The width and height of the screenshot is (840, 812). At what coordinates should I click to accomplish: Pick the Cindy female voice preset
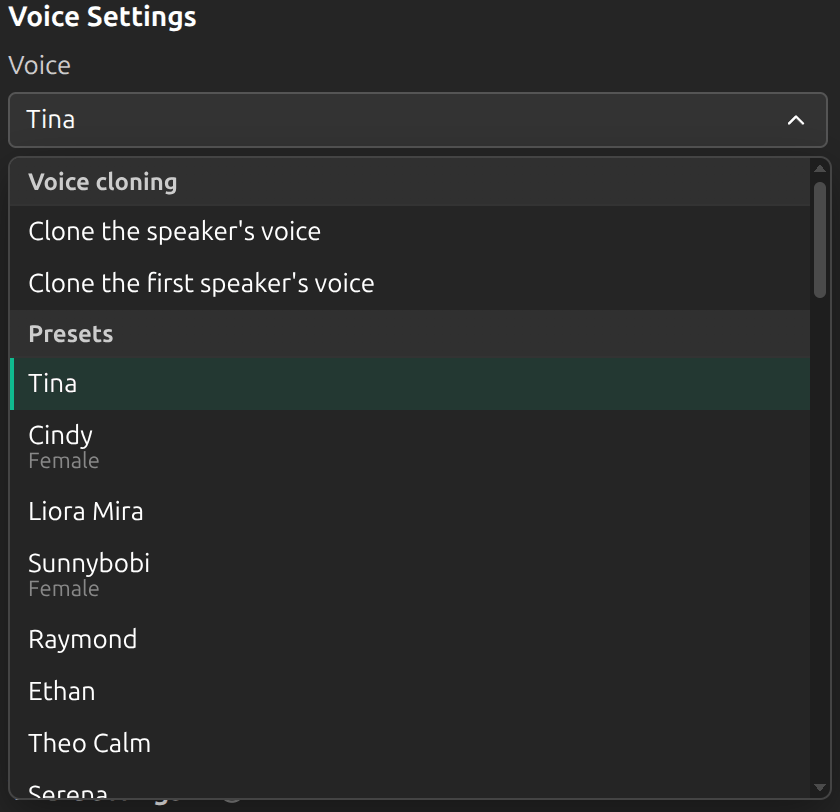(410, 447)
